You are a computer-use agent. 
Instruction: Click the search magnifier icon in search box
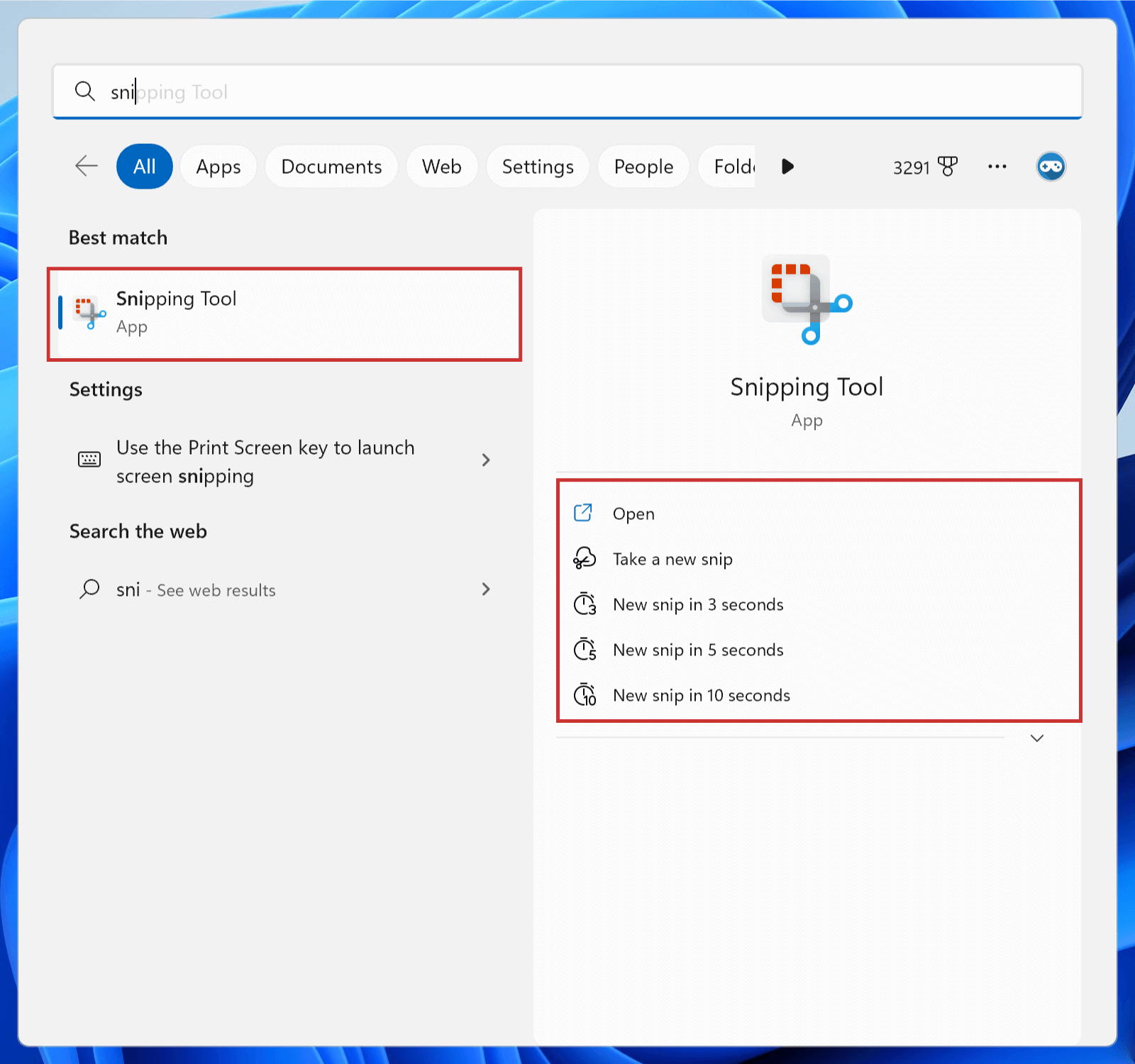point(85,92)
